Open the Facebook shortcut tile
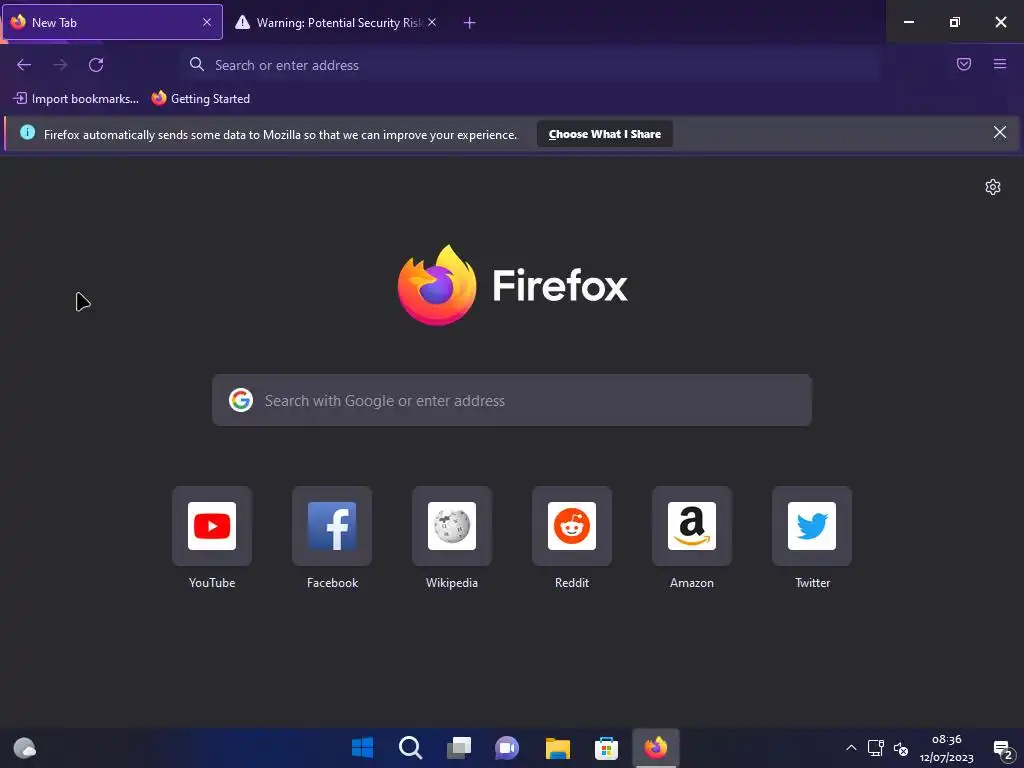 [x=332, y=526]
